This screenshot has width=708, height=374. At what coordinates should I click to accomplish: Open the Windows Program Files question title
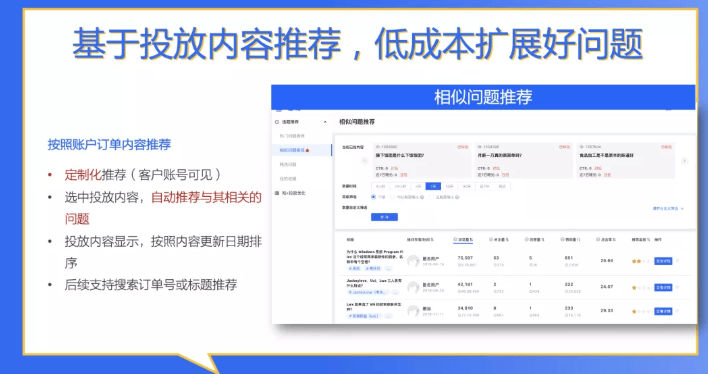[374, 257]
